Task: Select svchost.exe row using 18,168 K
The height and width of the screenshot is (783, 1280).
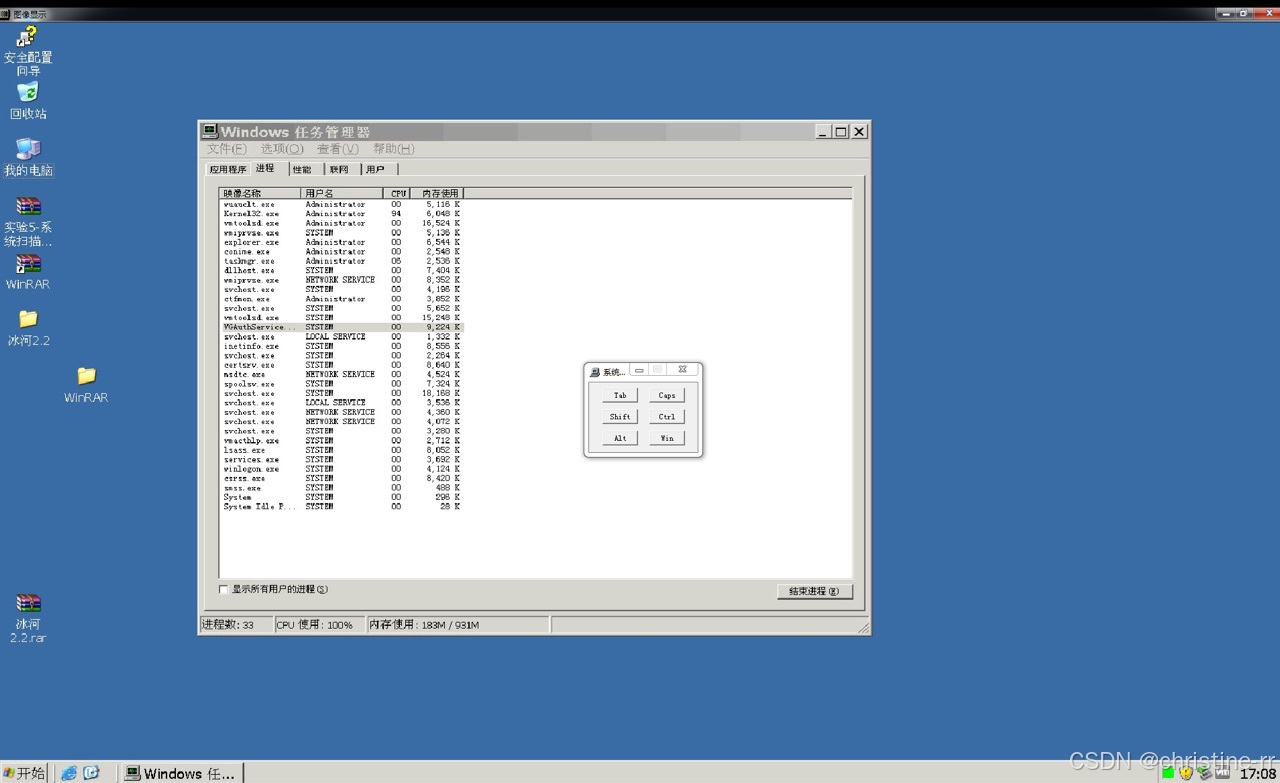Action: point(342,393)
